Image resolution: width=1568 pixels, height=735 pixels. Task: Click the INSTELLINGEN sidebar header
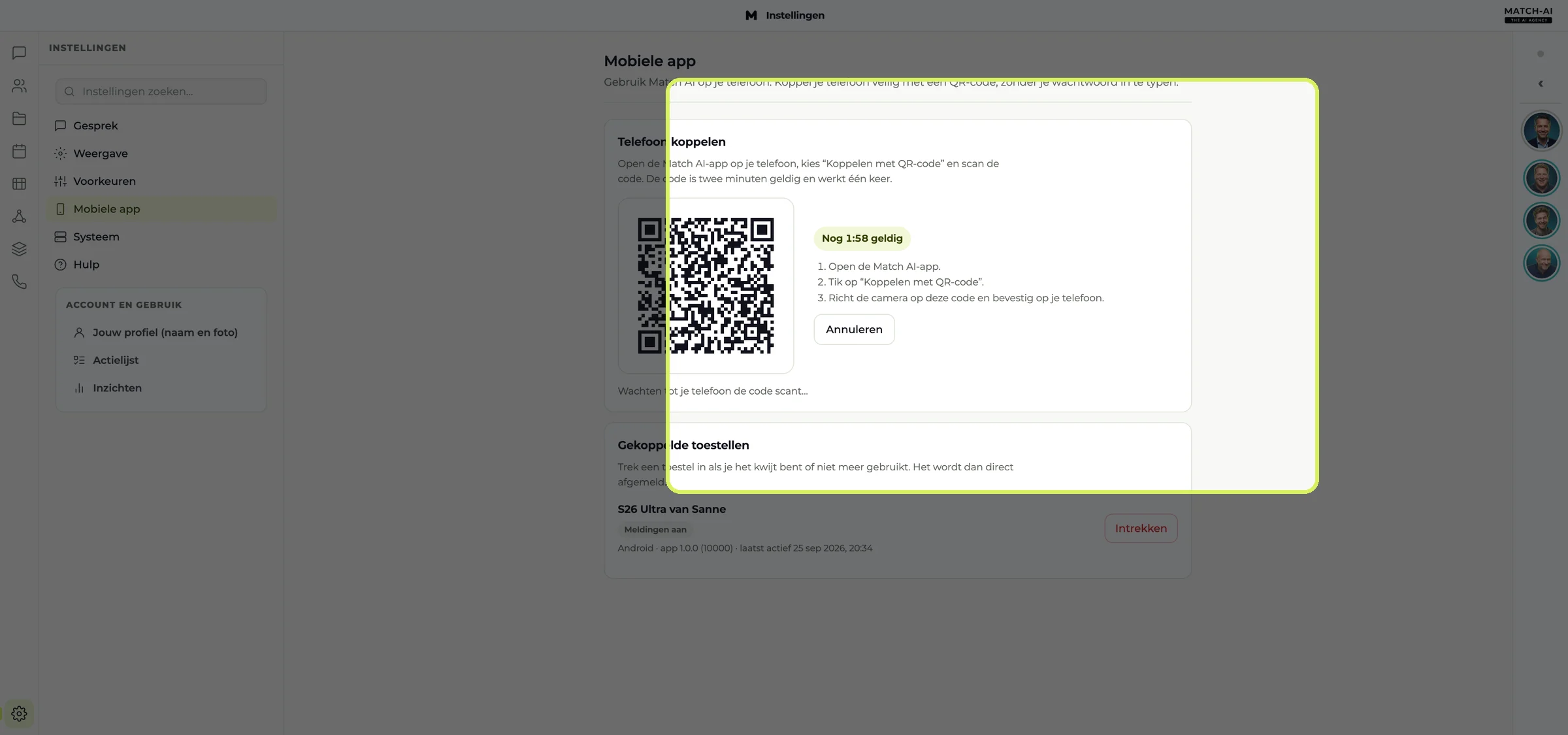click(x=88, y=48)
